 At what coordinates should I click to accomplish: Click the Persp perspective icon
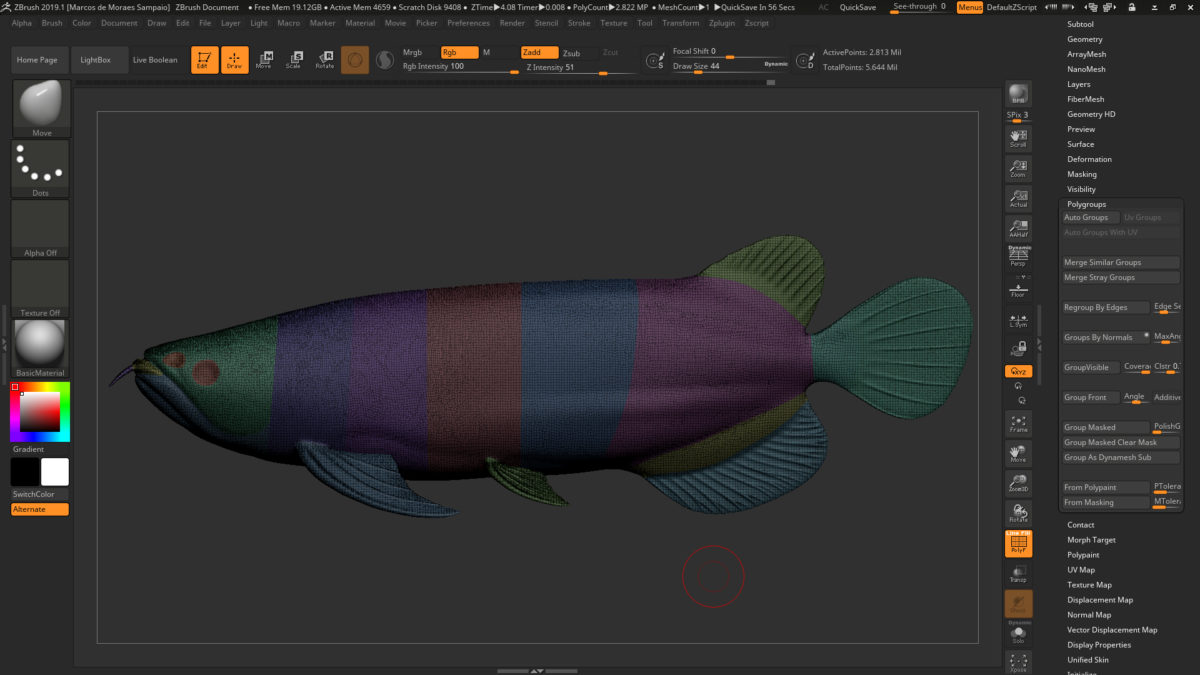[1018, 256]
